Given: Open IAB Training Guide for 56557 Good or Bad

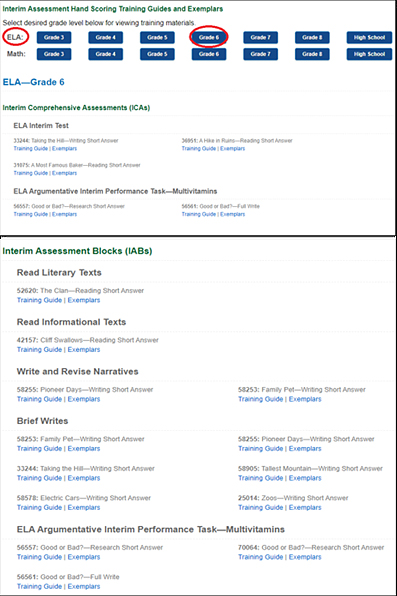Looking at the screenshot, I should click(x=39, y=557).
